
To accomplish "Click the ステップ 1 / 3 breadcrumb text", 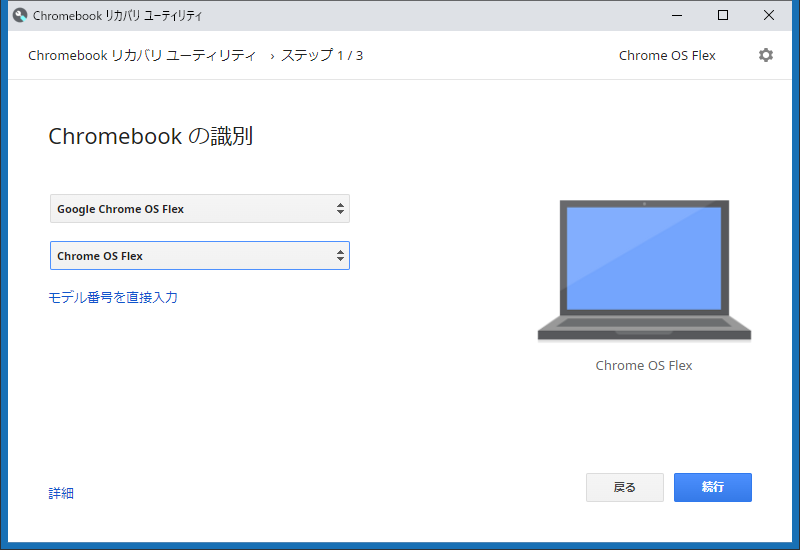I will click(x=322, y=55).
